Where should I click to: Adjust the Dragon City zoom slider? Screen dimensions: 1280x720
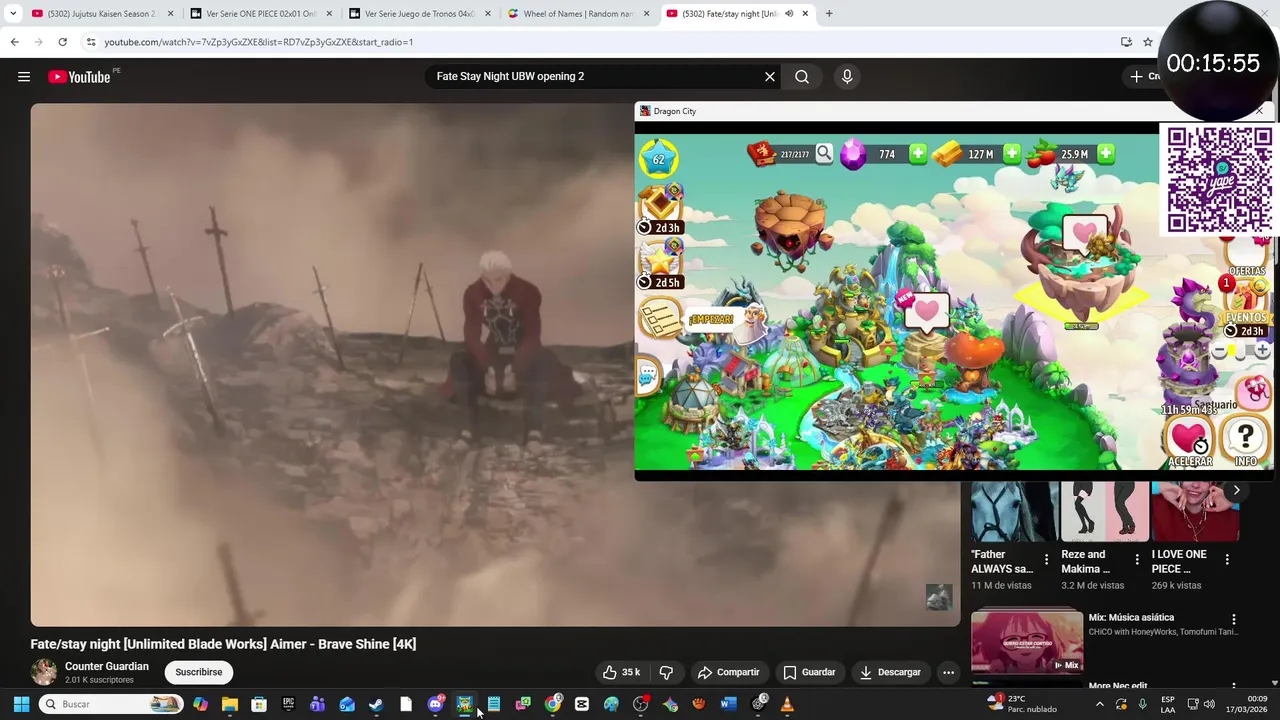[x=1241, y=352]
